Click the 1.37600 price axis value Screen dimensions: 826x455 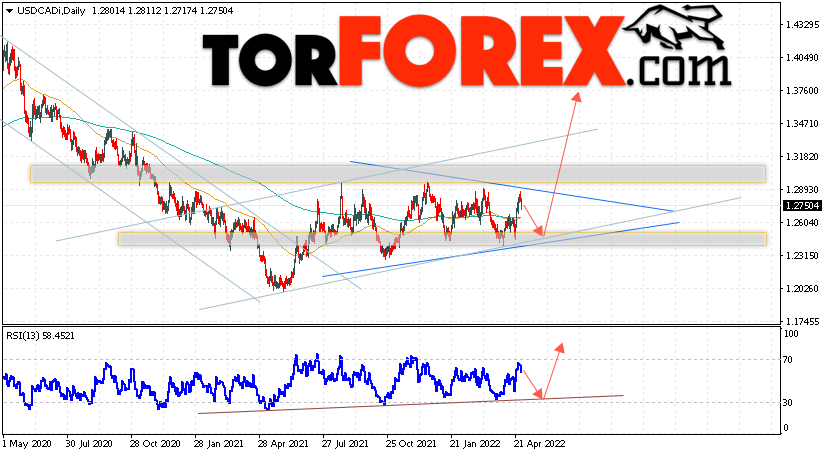(x=801, y=91)
